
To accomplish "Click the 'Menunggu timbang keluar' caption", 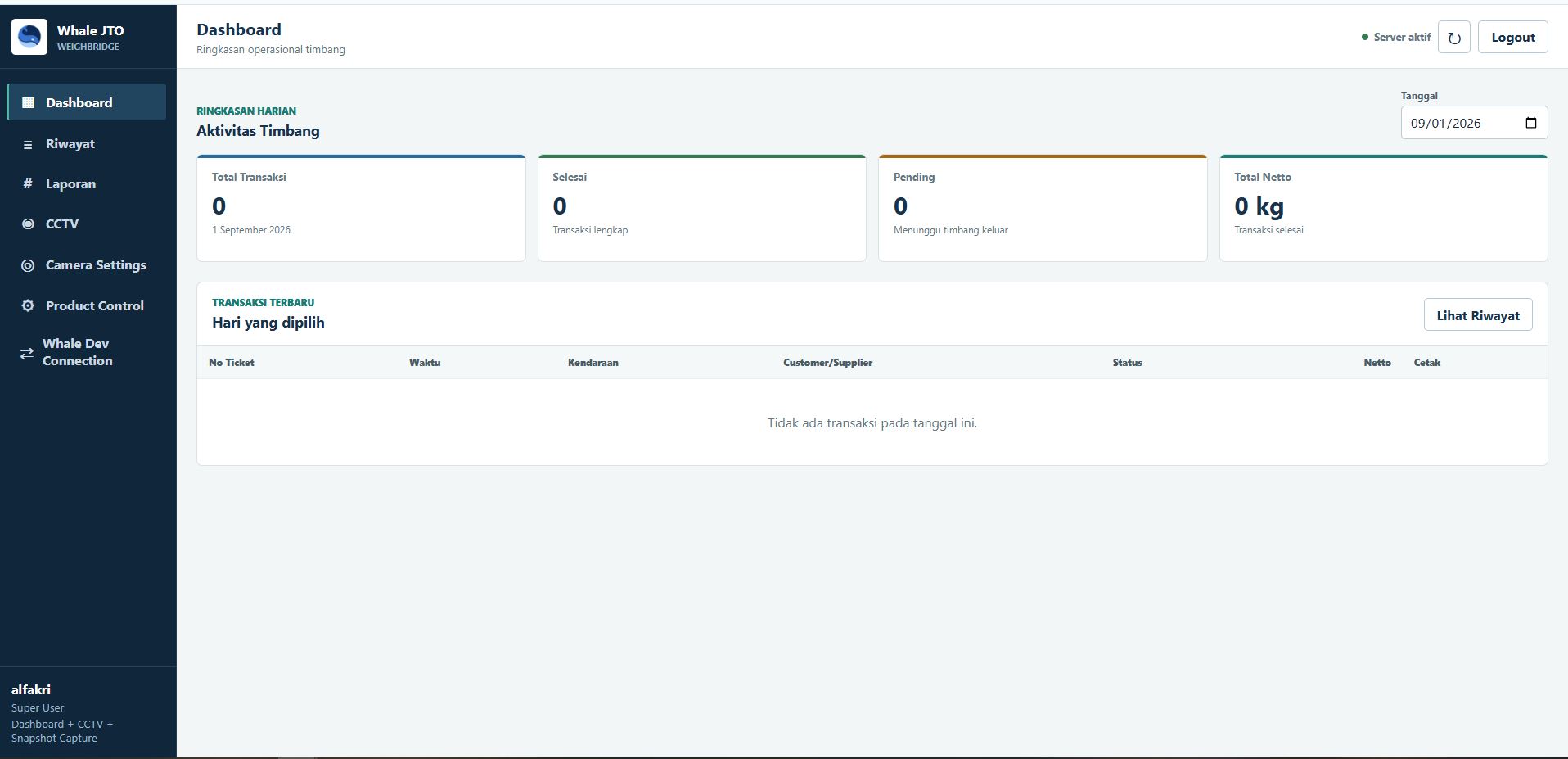I will 951,230.
